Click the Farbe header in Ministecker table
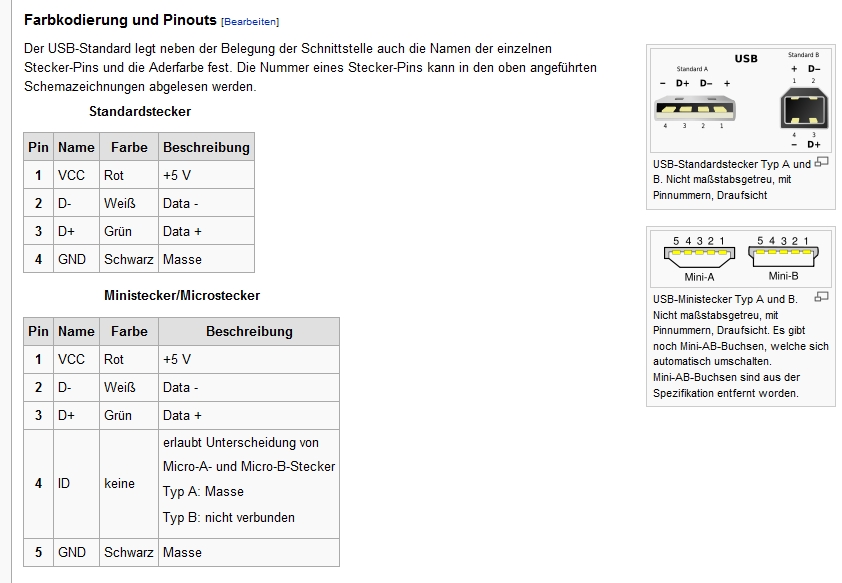 click(x=129, y=331)
